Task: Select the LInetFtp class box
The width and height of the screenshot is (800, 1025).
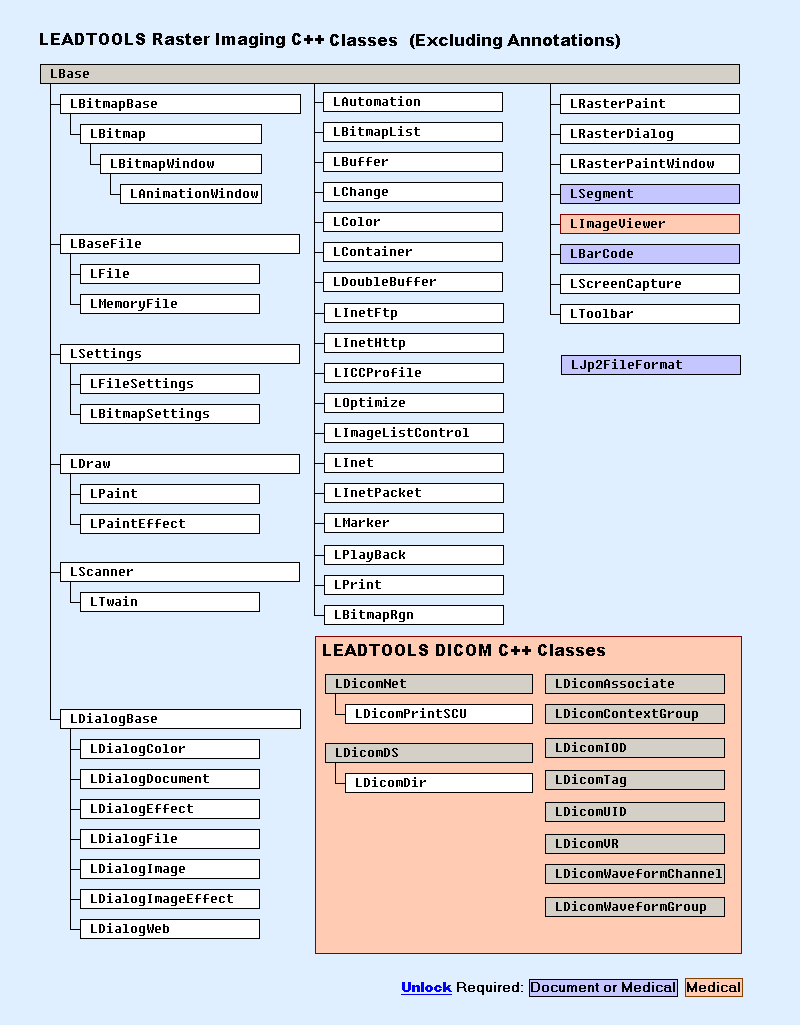Action: click(414, 313)
